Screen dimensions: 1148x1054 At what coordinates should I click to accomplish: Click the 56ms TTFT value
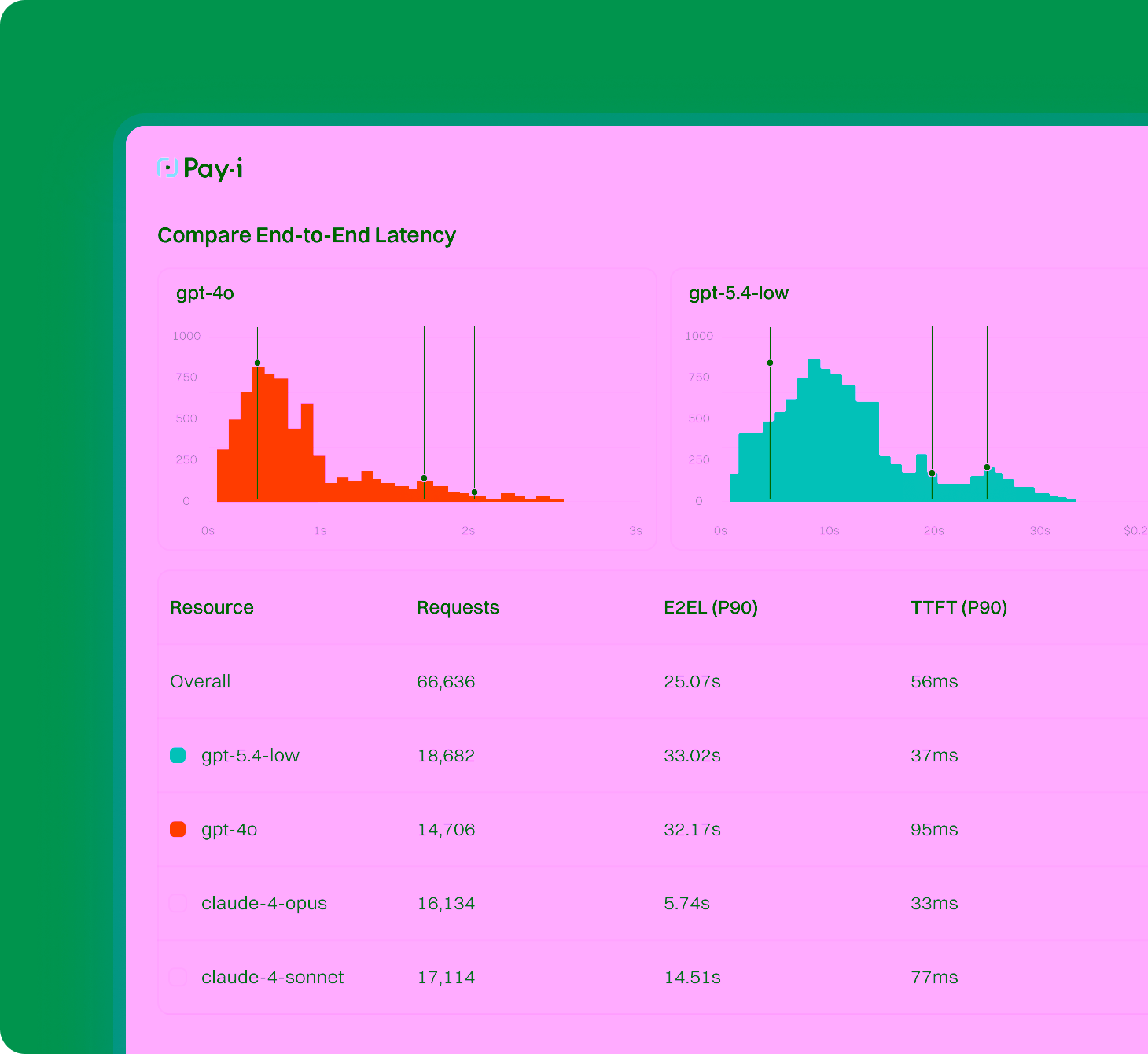934,682
